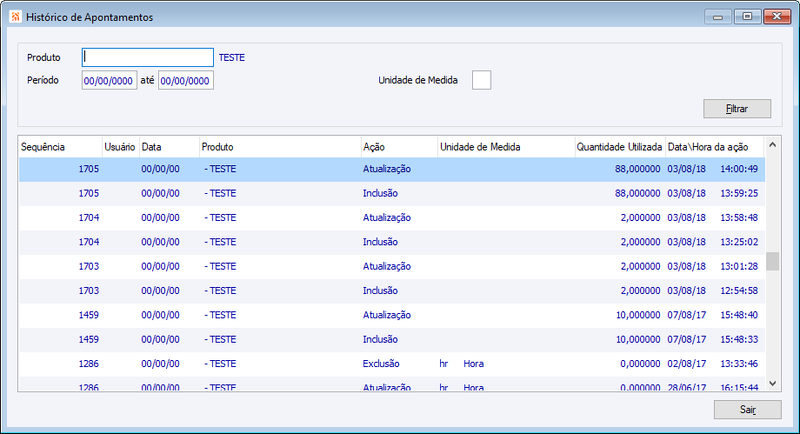Select row 1459 Inclusão at 15:48:33
This screenshot has height=434, width=800.
point(392,340)
